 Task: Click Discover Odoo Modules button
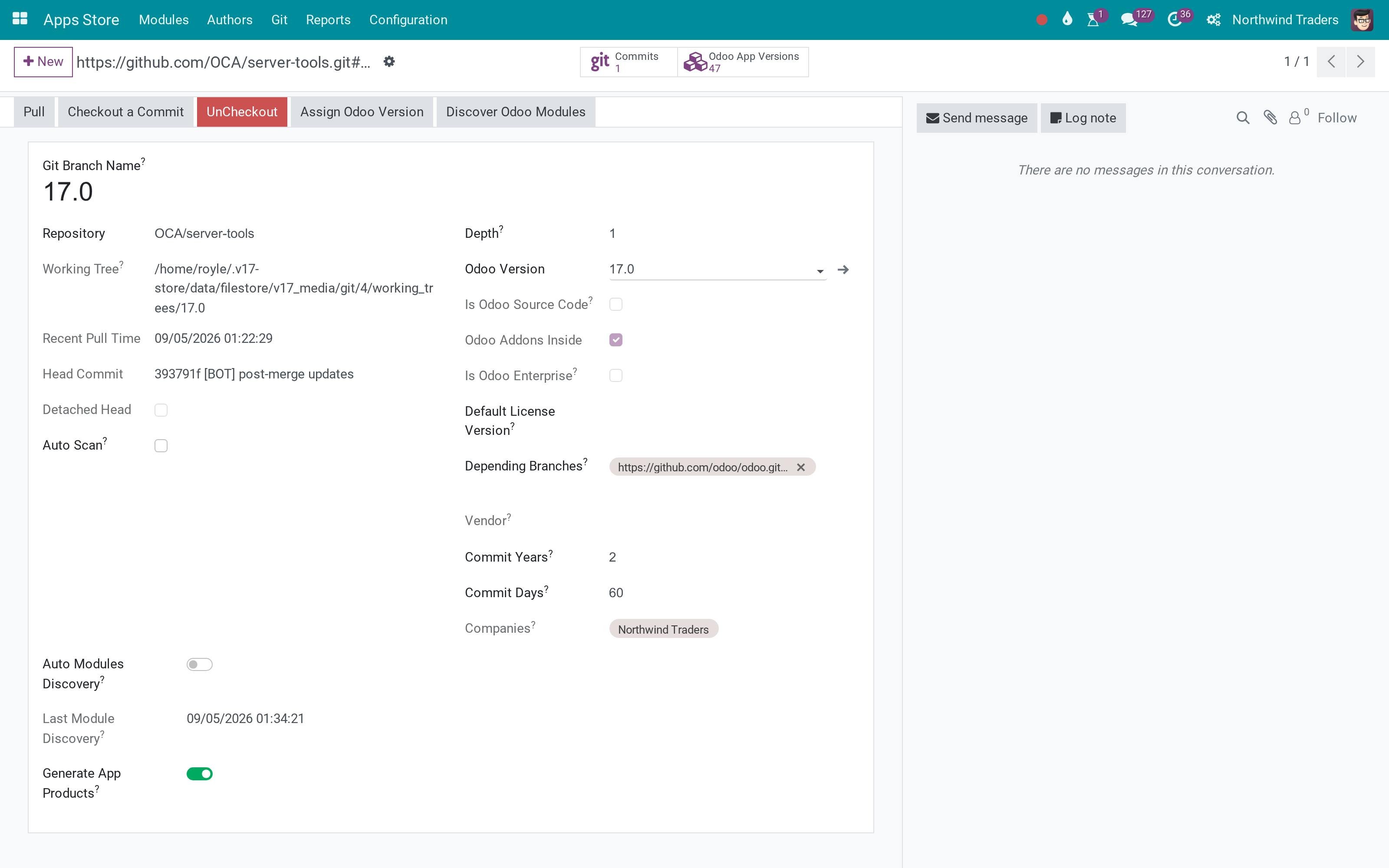[x=515, y=112]
